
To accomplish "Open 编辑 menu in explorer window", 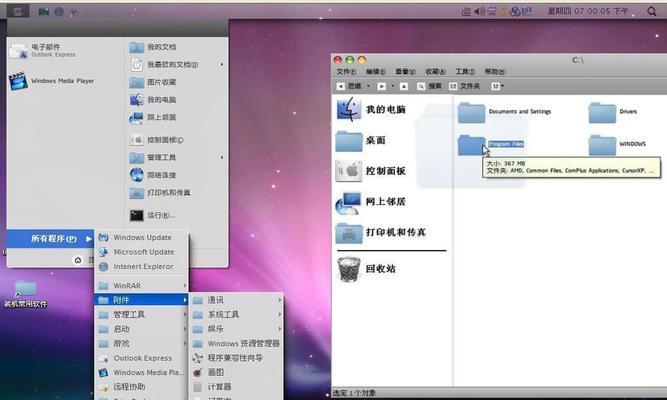I will pyautogui.click(x=376, y=71).
